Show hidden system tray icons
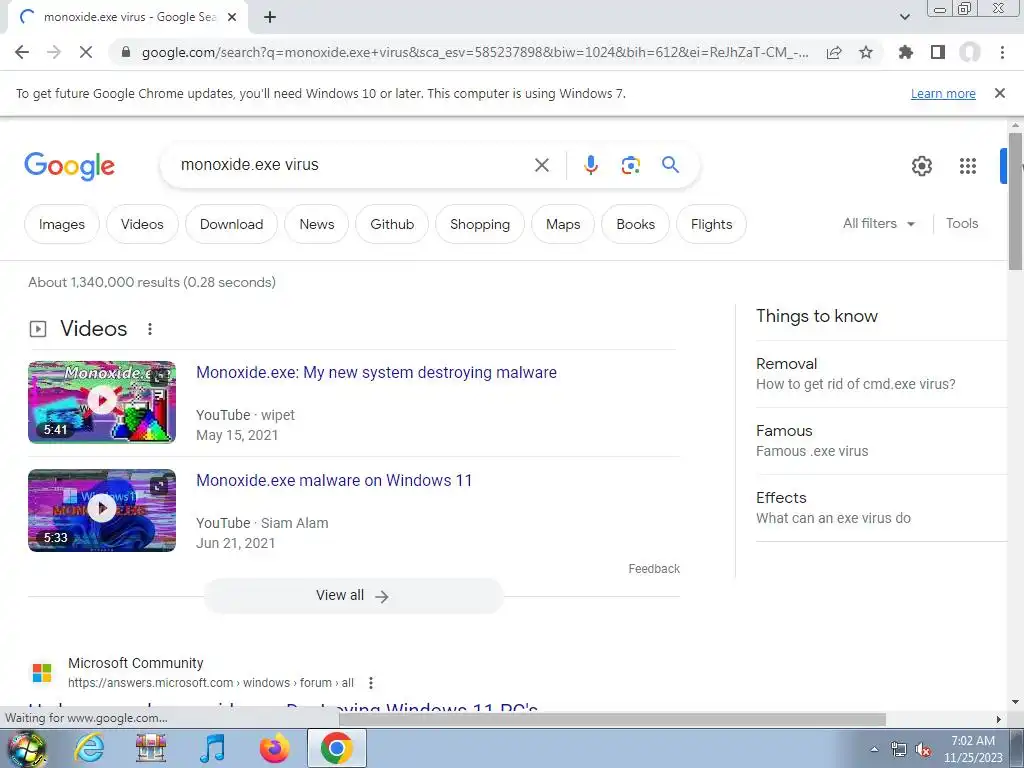Image resolution: width=1024 pixels, height=768 pixels. (x=874, y=749)
